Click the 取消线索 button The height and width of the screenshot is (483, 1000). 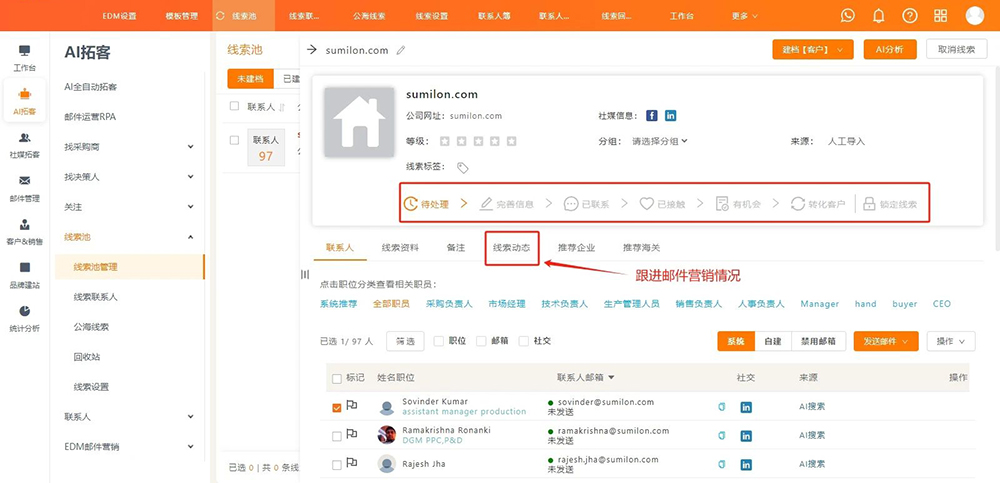(957, 50)
